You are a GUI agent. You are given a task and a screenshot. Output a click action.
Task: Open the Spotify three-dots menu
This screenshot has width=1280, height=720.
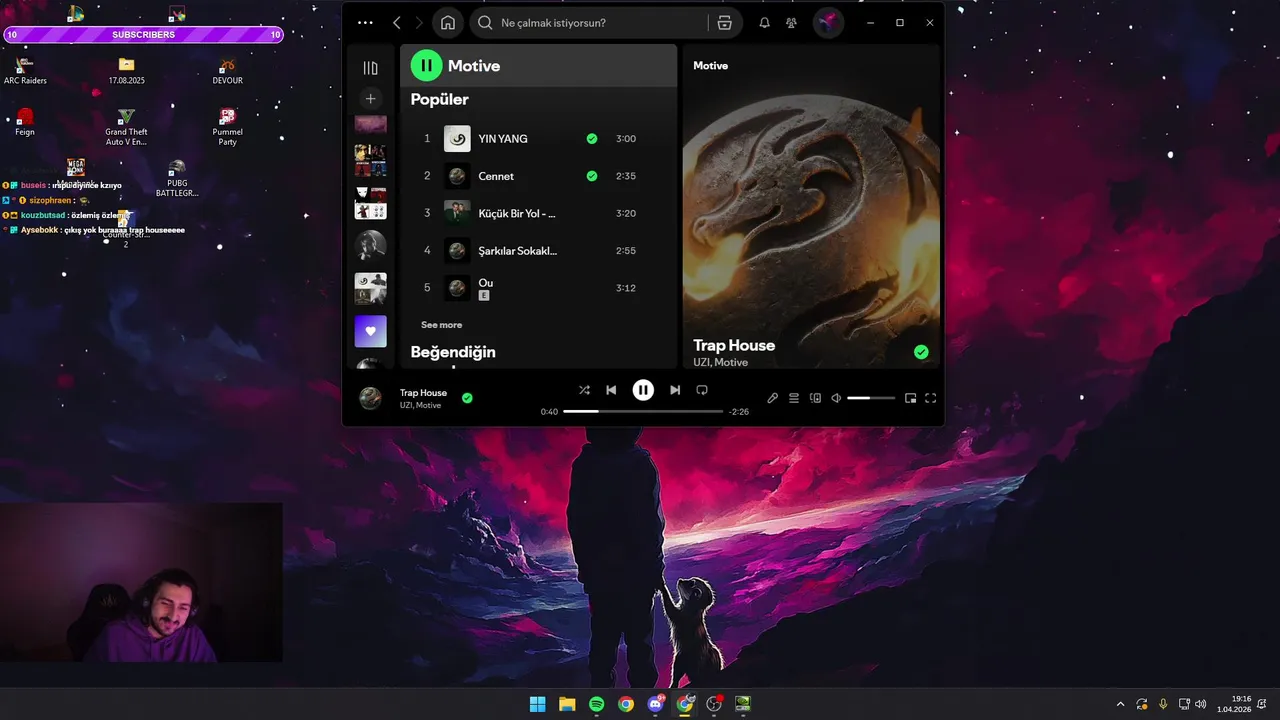(x=365, y=23)
